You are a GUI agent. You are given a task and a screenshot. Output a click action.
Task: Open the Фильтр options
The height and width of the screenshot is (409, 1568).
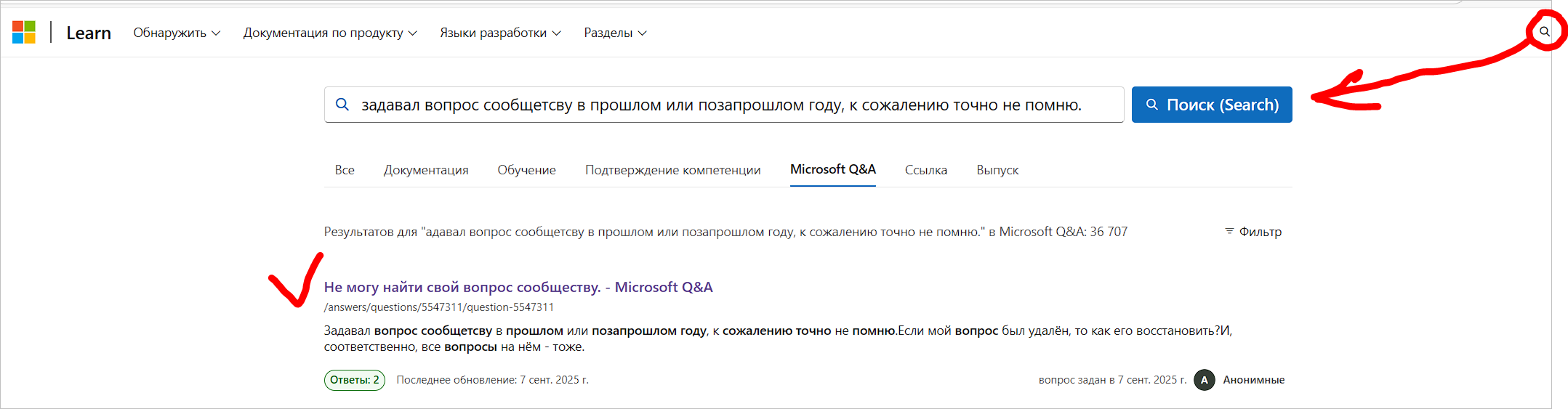point(1253,232)
